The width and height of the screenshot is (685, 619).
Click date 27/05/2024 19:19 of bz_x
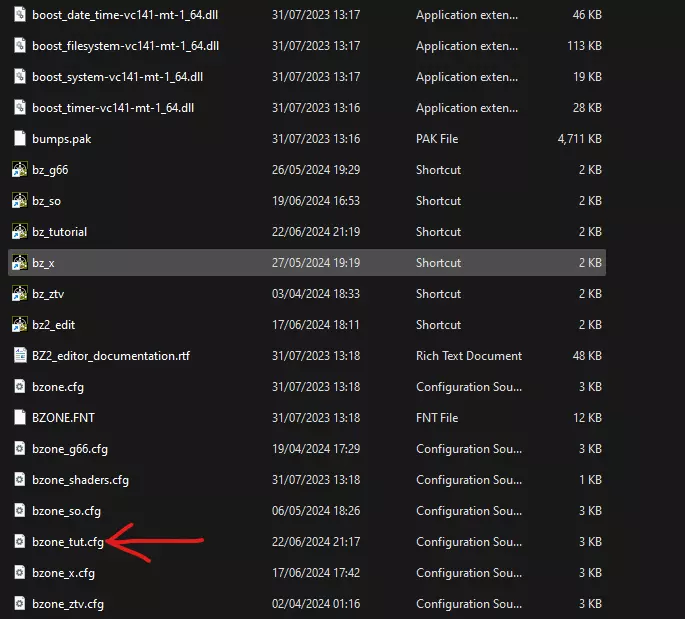tap(316, 263)
